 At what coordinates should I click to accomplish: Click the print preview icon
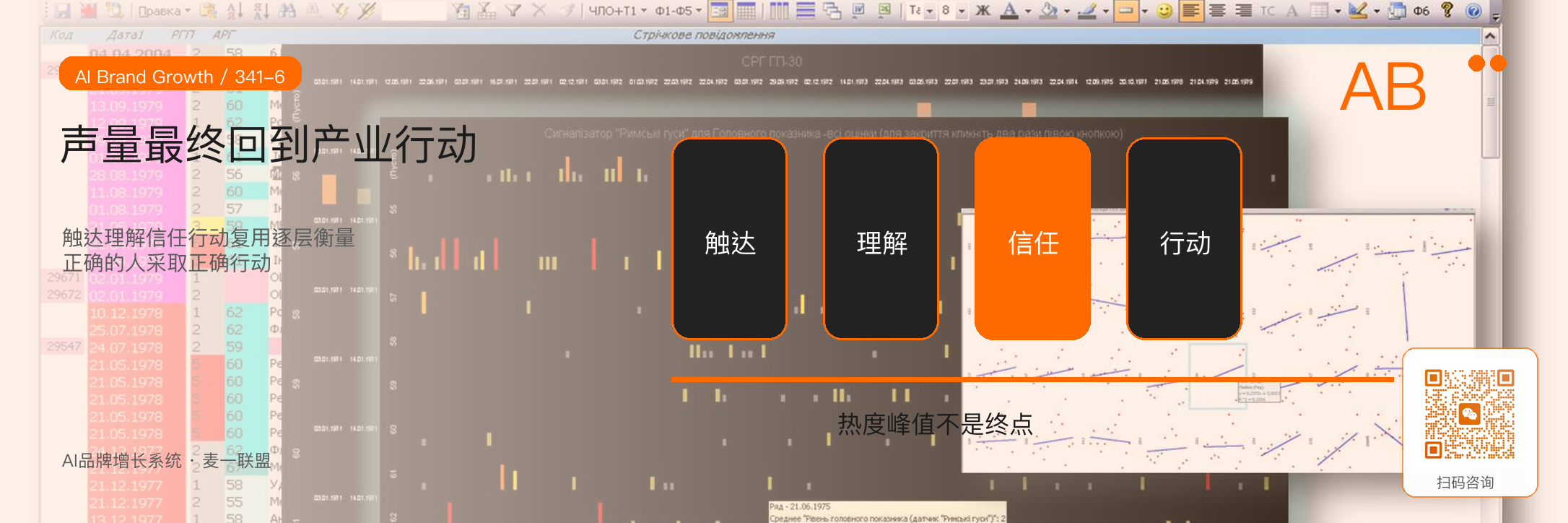coord(114,11)
